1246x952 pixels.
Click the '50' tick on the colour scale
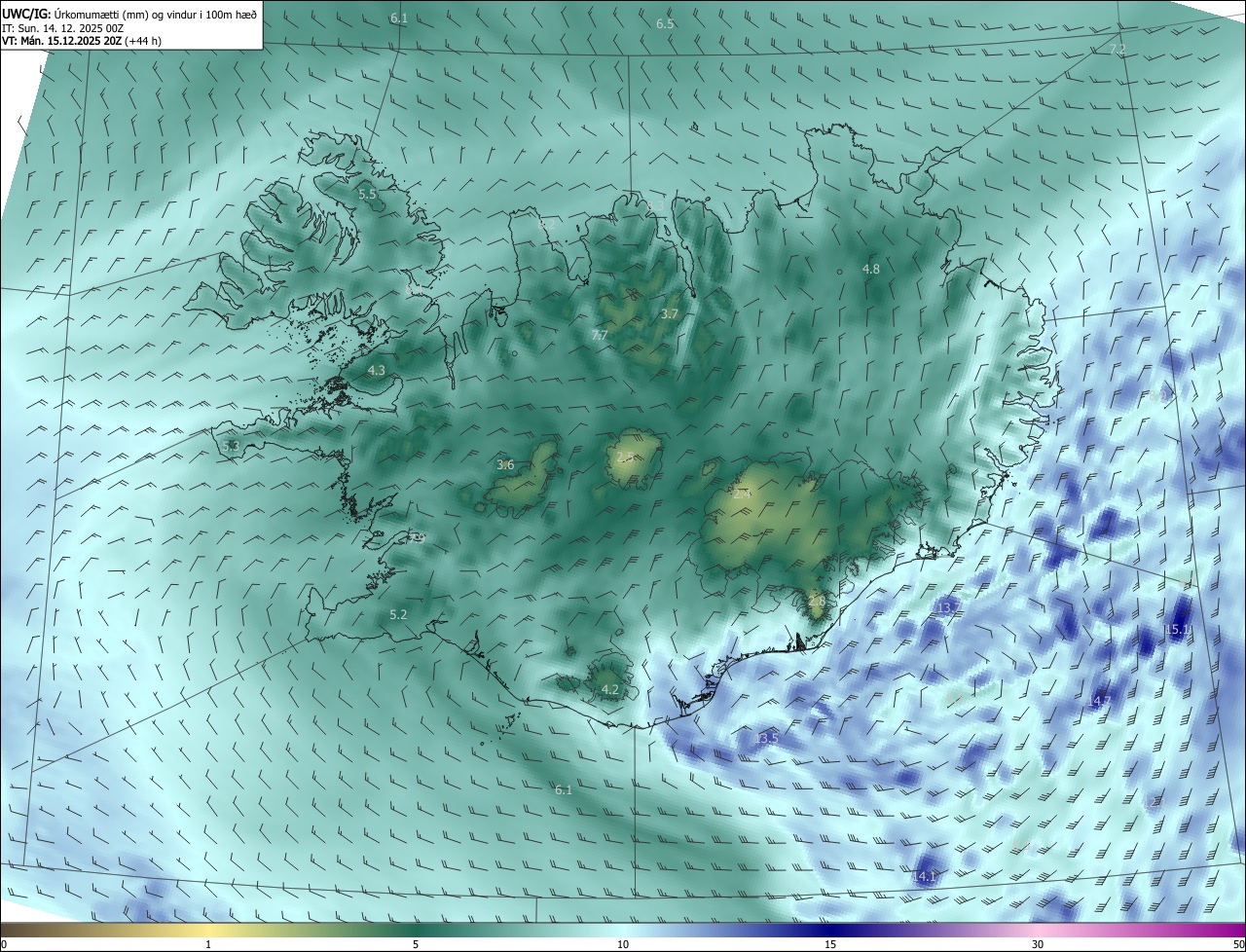click(1238, 944)
